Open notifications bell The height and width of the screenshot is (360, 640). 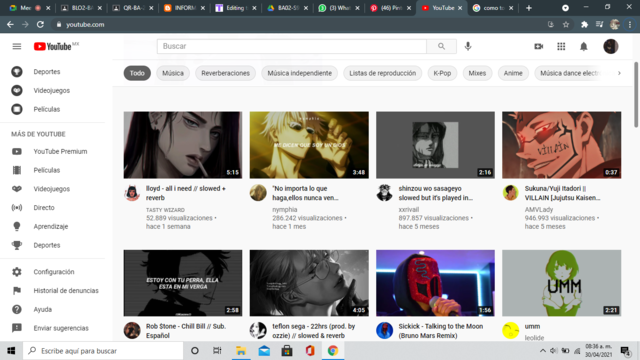coord(584,47)
